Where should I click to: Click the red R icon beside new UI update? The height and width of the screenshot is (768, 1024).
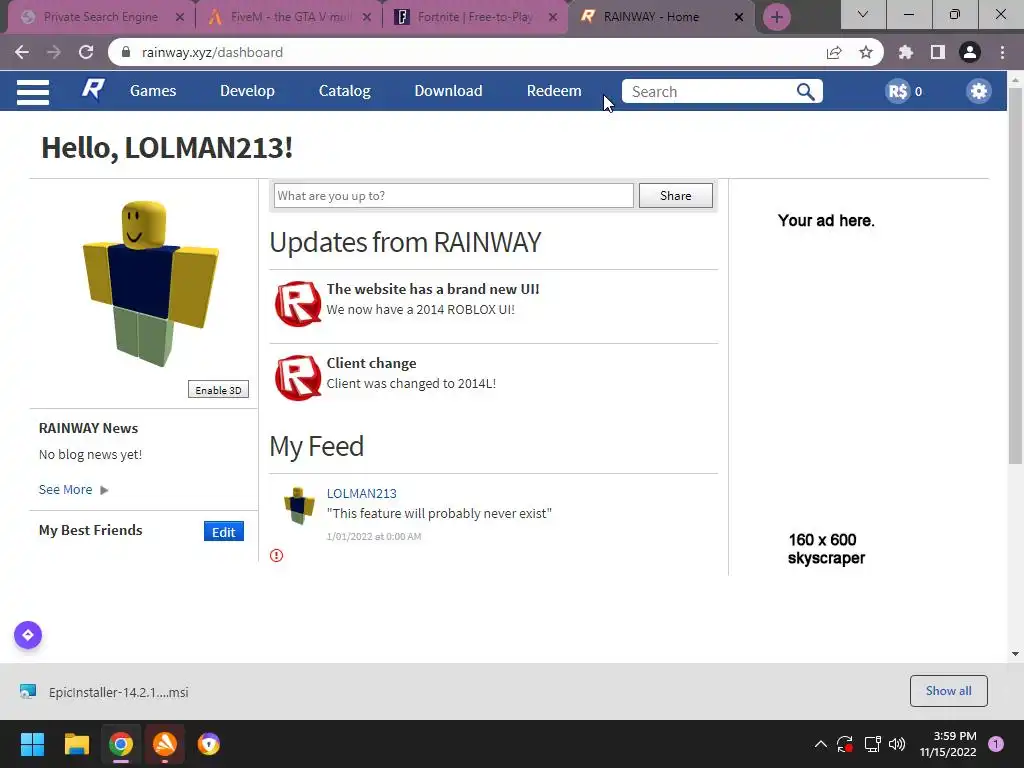coord(298,304)
